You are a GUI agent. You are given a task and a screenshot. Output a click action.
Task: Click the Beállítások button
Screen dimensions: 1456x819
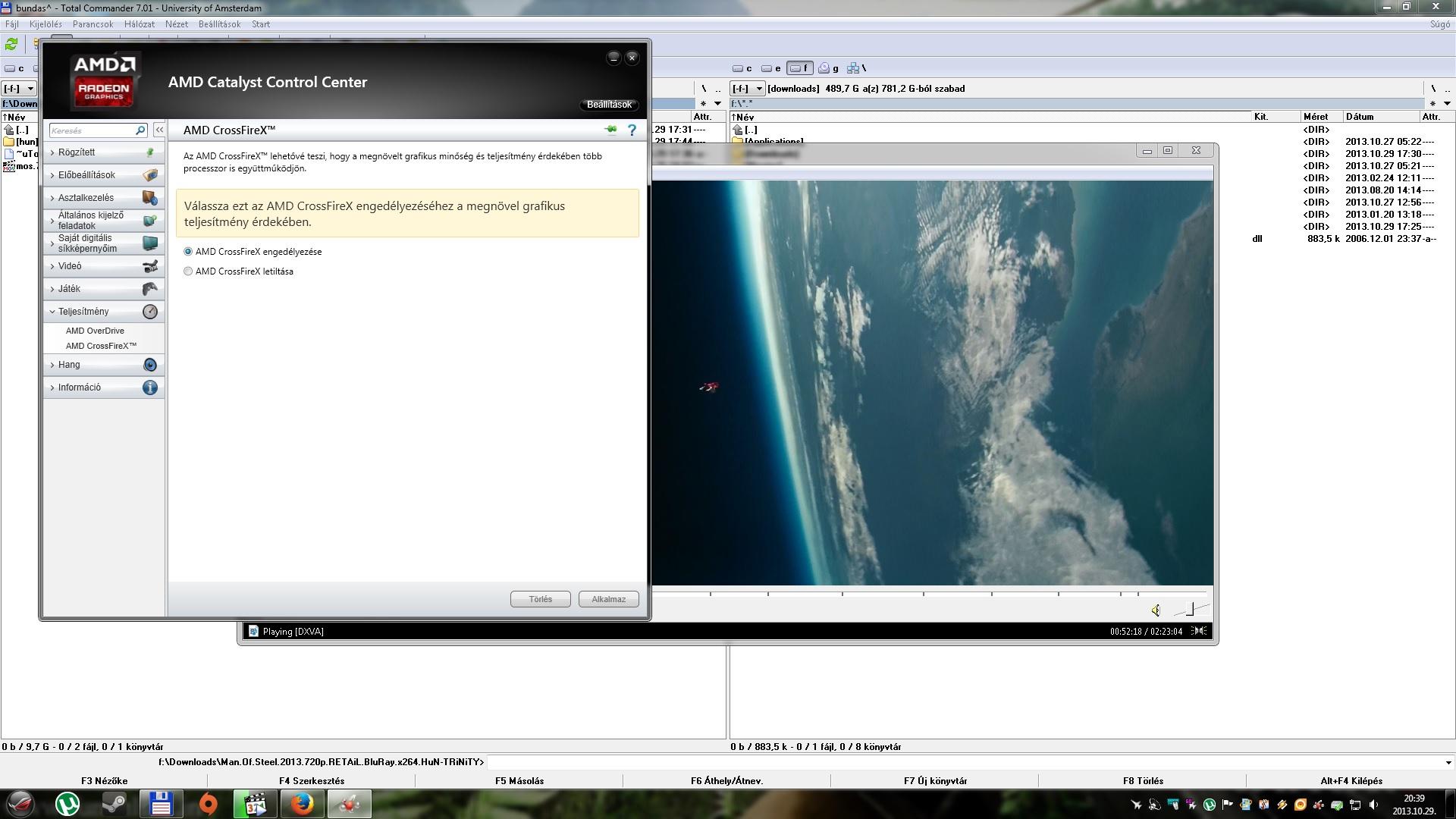608,105
